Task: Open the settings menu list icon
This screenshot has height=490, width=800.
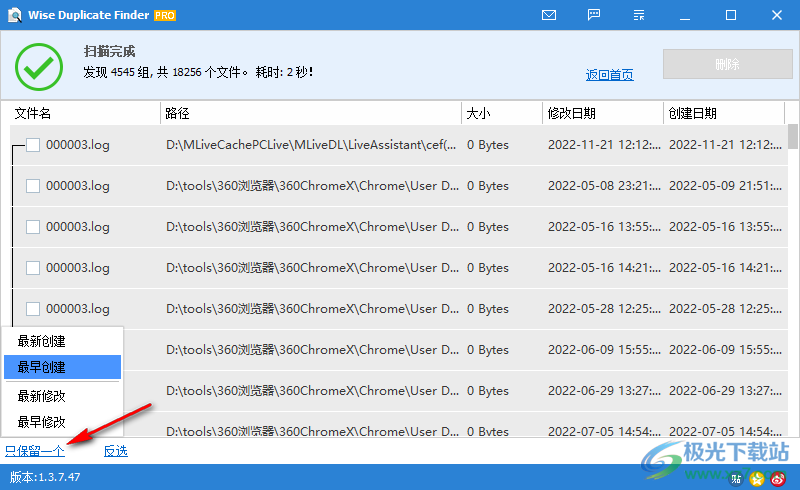Action: point(639,15)
